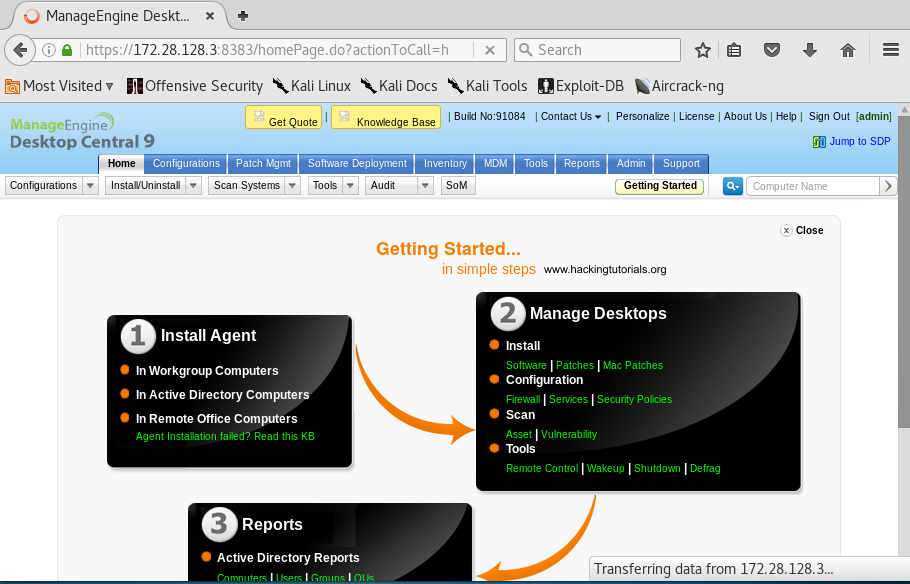
Task: Click the ManageEngine Desktop Central logo
Action: click(82, 131)
